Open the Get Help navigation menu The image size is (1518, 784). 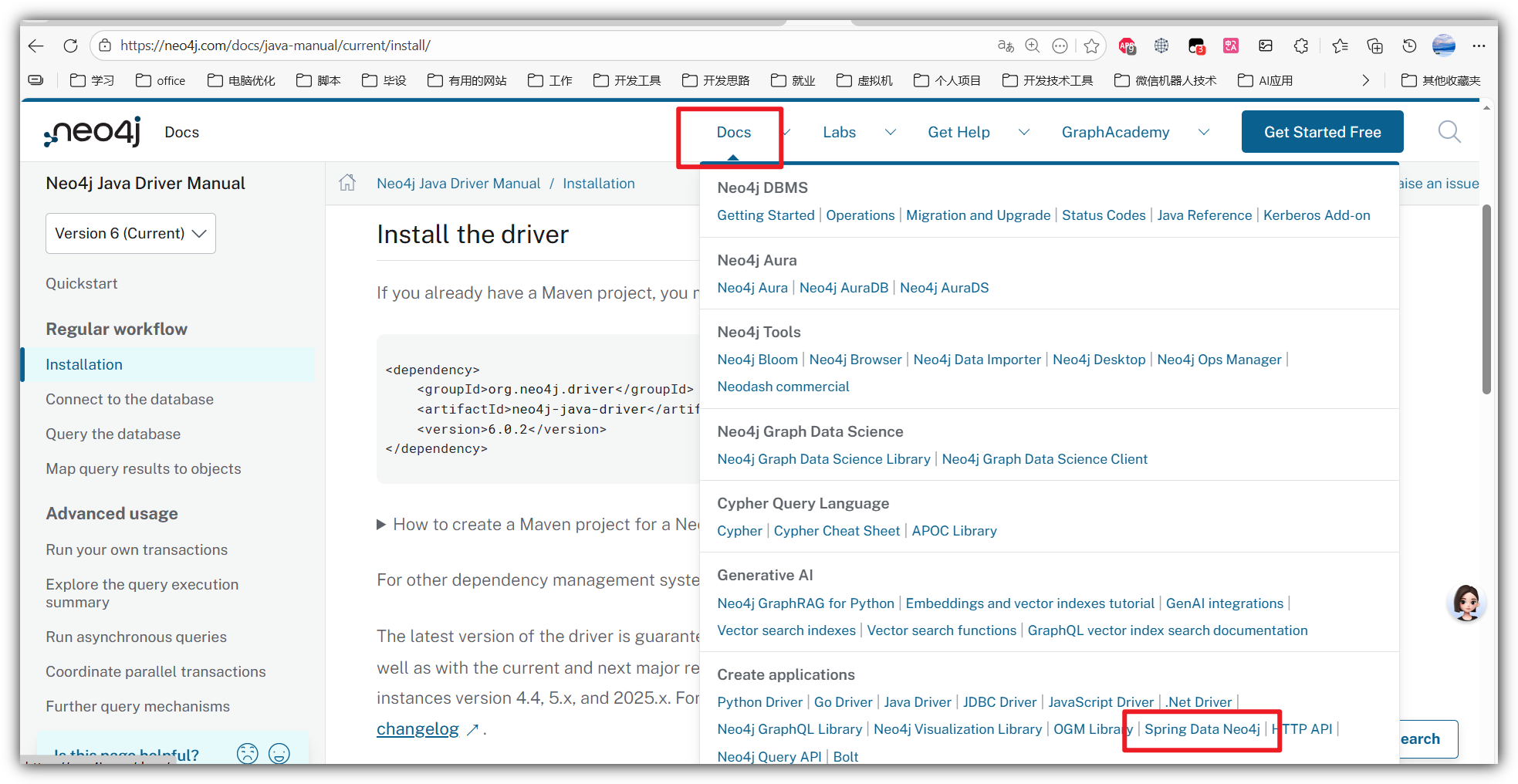pos(958,132)
